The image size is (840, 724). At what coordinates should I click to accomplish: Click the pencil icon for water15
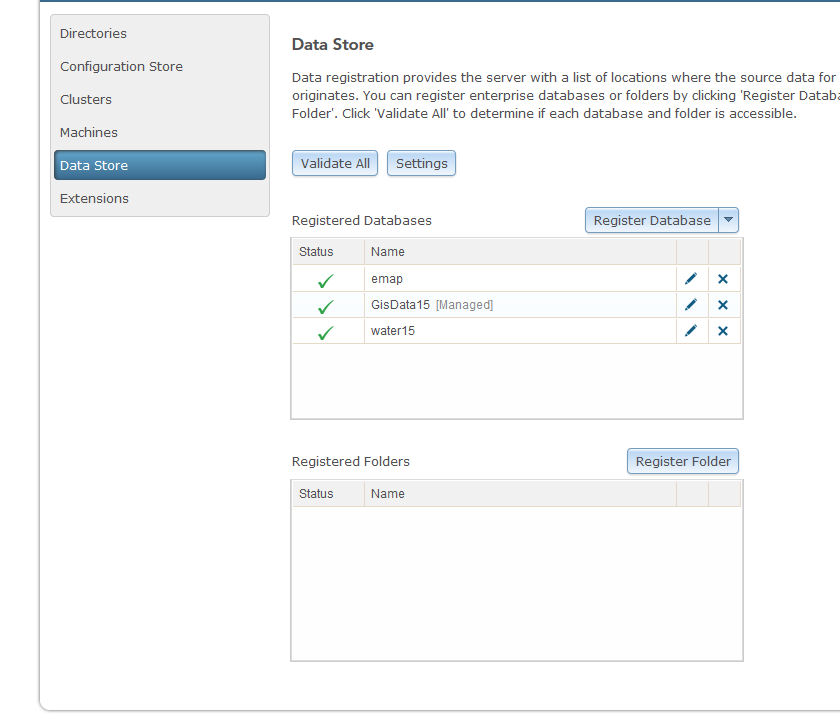[x=691, y=331]
